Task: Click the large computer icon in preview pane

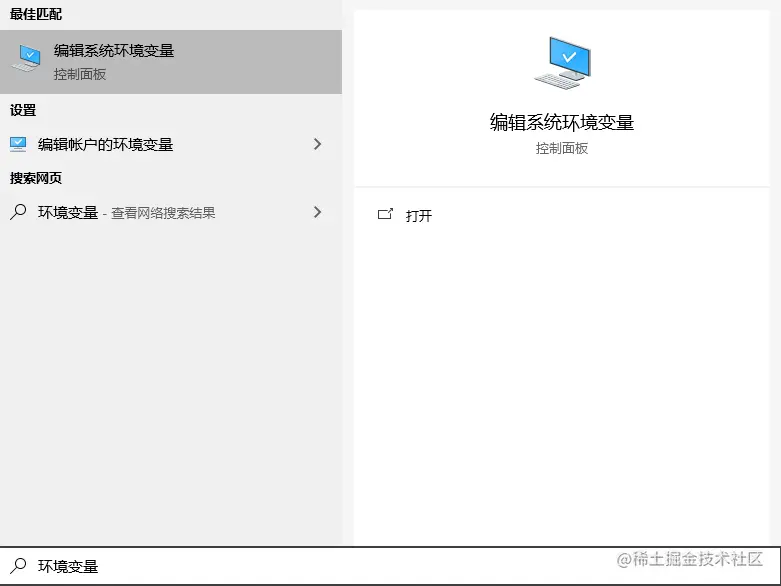Action: [562, 63]
